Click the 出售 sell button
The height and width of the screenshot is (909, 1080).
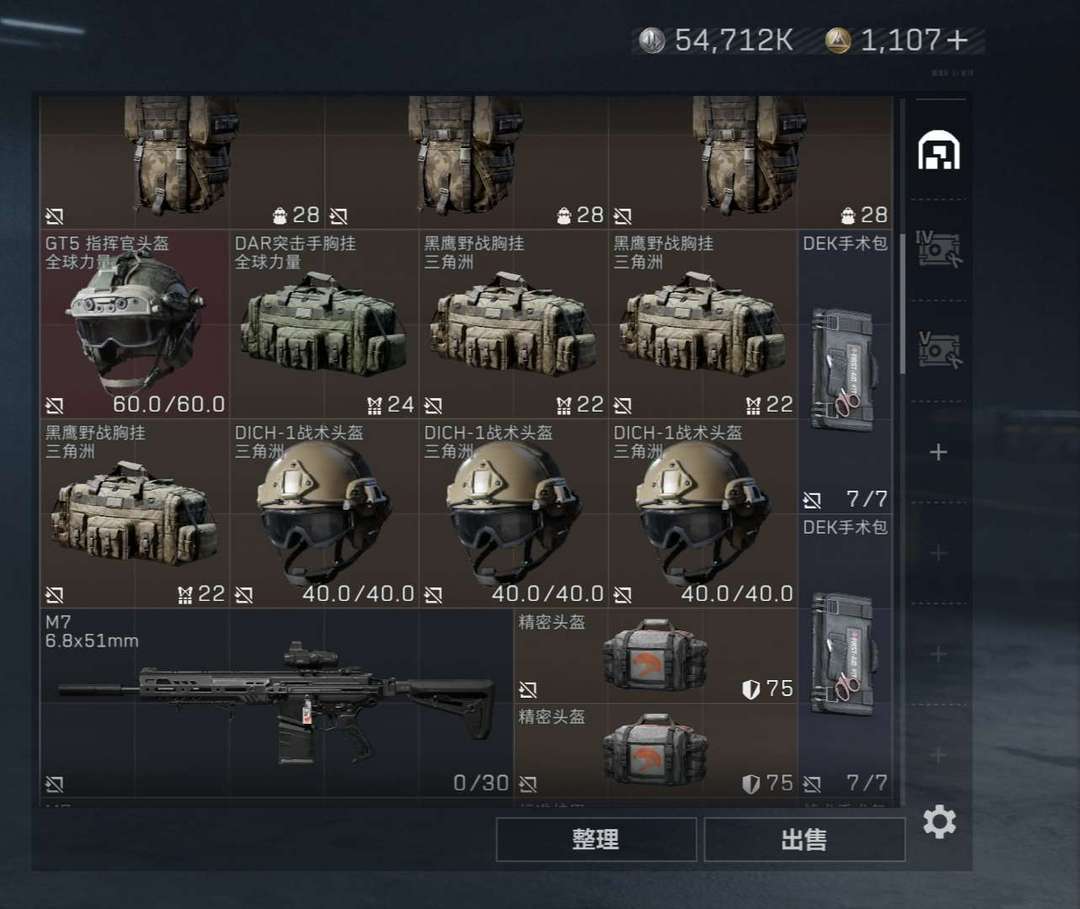pyautogui.click(x=804, y=839)
